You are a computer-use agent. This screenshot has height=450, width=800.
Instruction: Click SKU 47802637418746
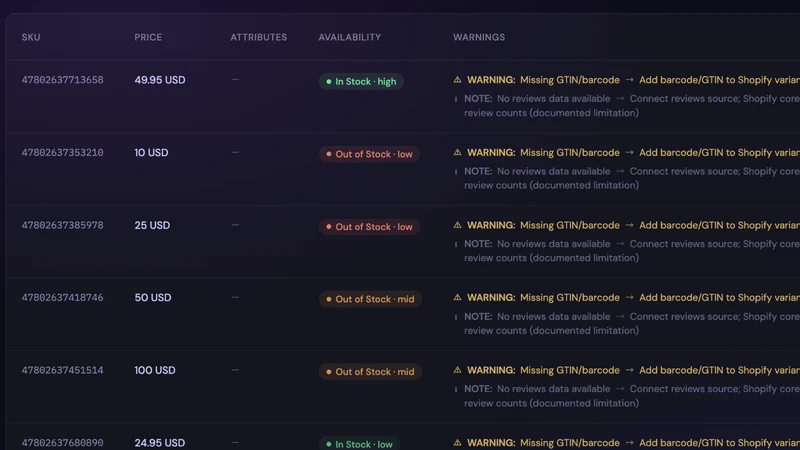click(62, 297)
